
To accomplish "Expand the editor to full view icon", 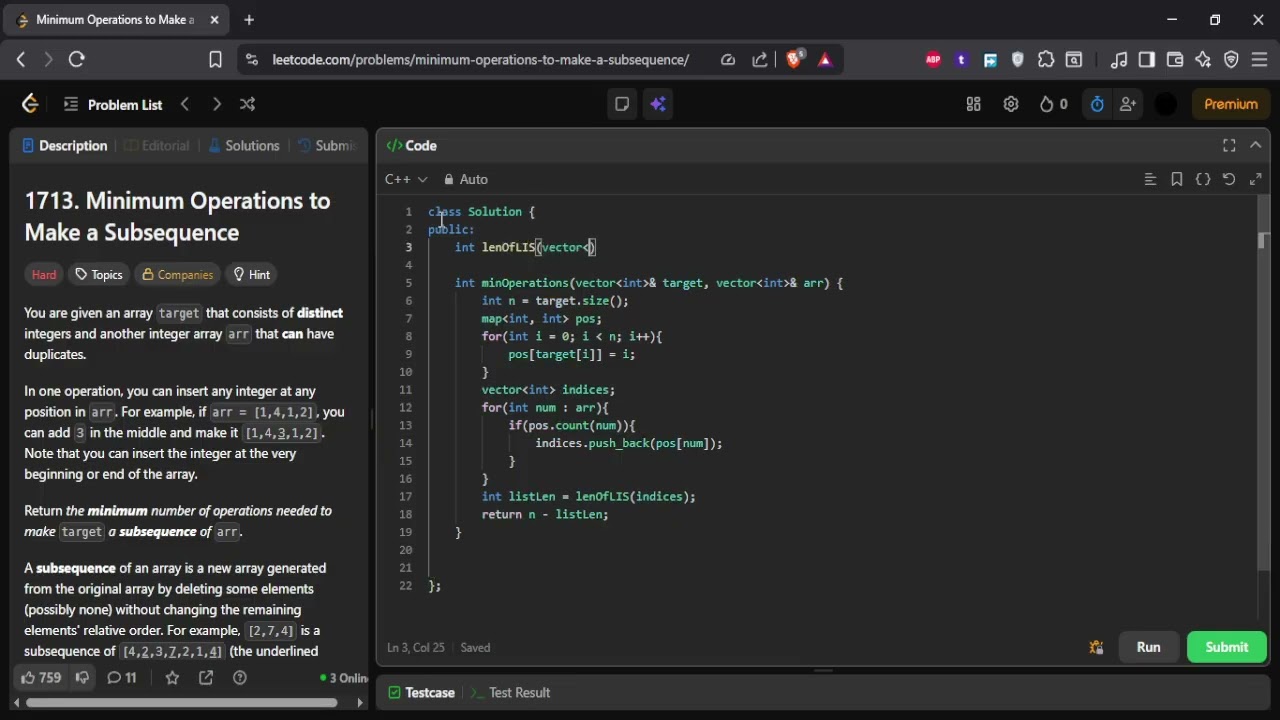I will 1255,179.
